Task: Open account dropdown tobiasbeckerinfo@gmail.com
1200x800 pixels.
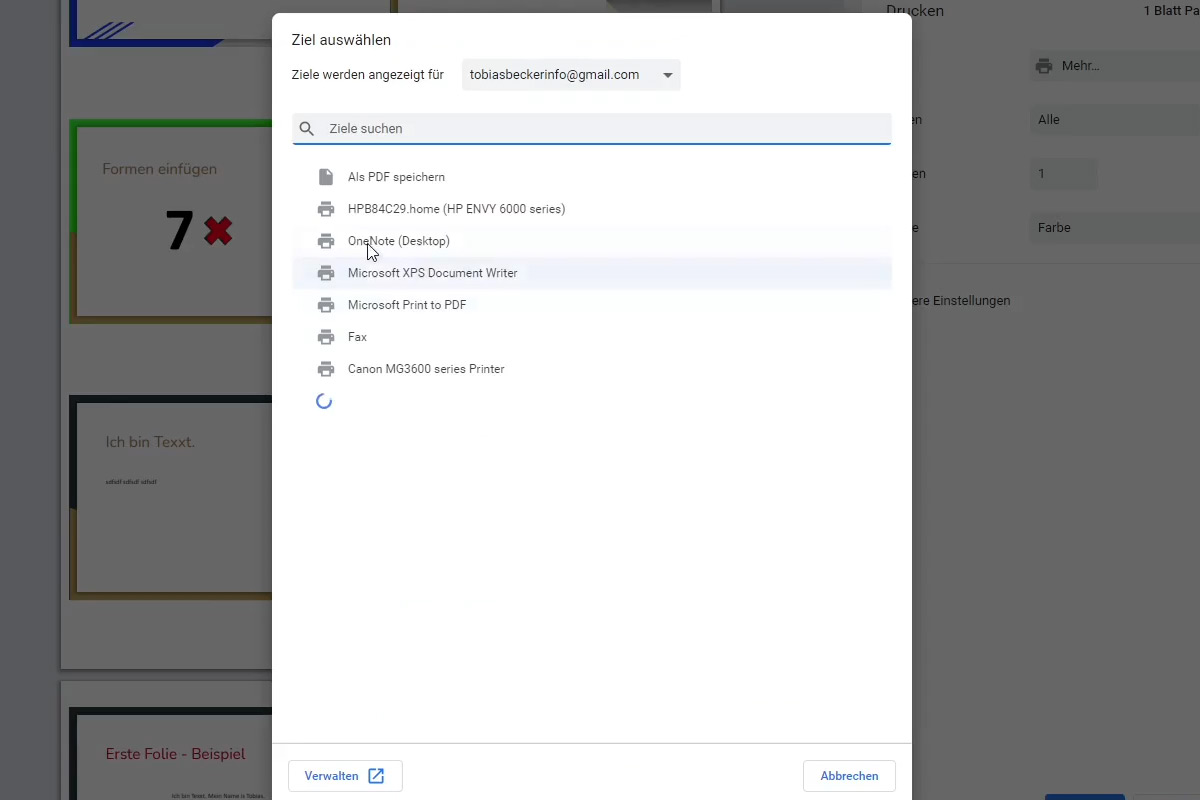Action: click(571, 75)
